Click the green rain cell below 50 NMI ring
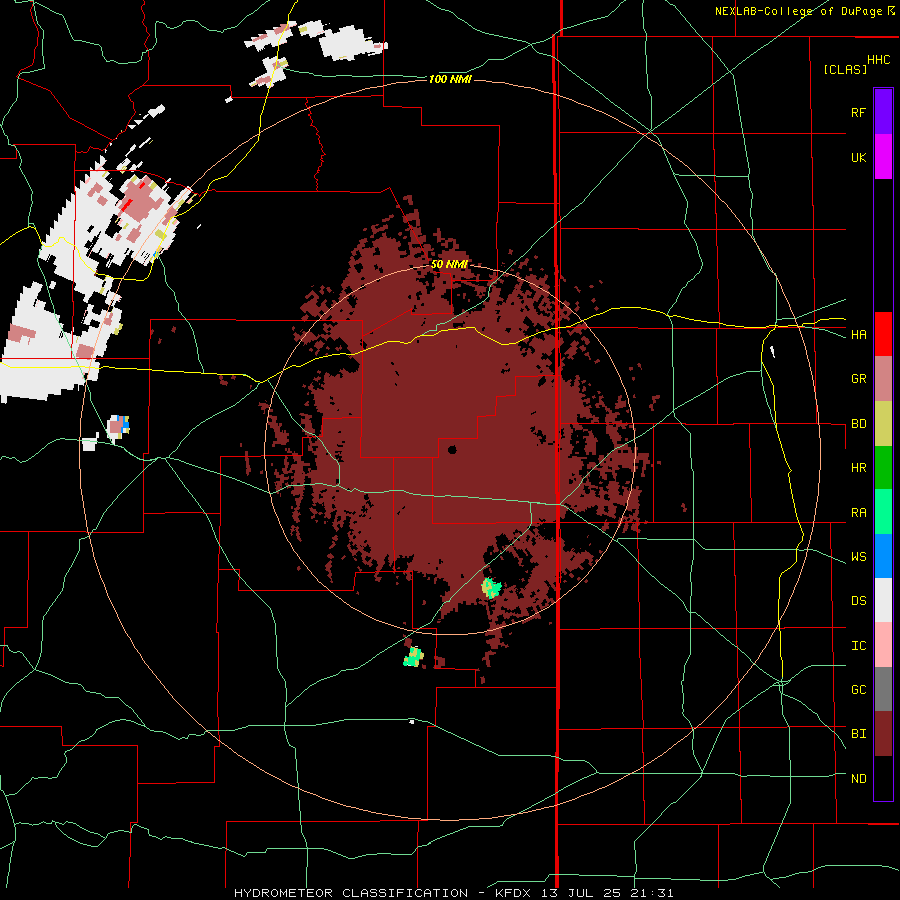This screenshot has height=900, width=900. click(413, 657)
